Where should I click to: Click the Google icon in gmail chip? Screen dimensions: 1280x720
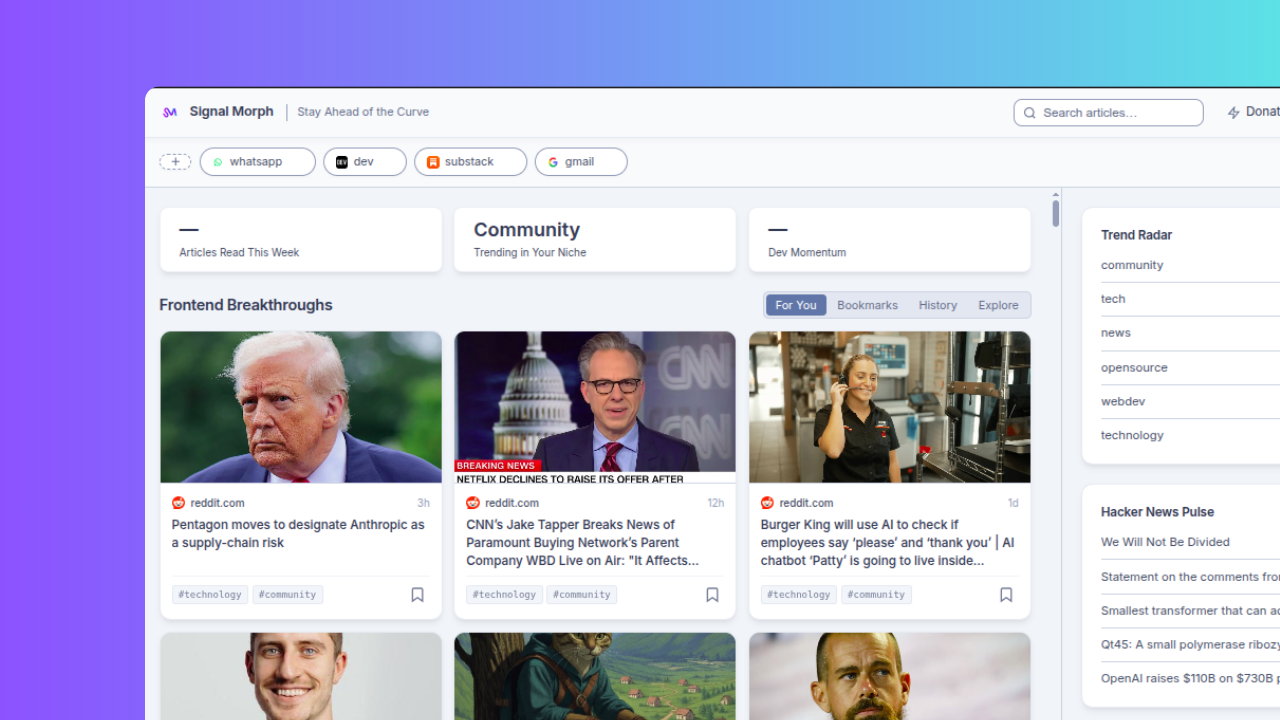click(553, 162)
